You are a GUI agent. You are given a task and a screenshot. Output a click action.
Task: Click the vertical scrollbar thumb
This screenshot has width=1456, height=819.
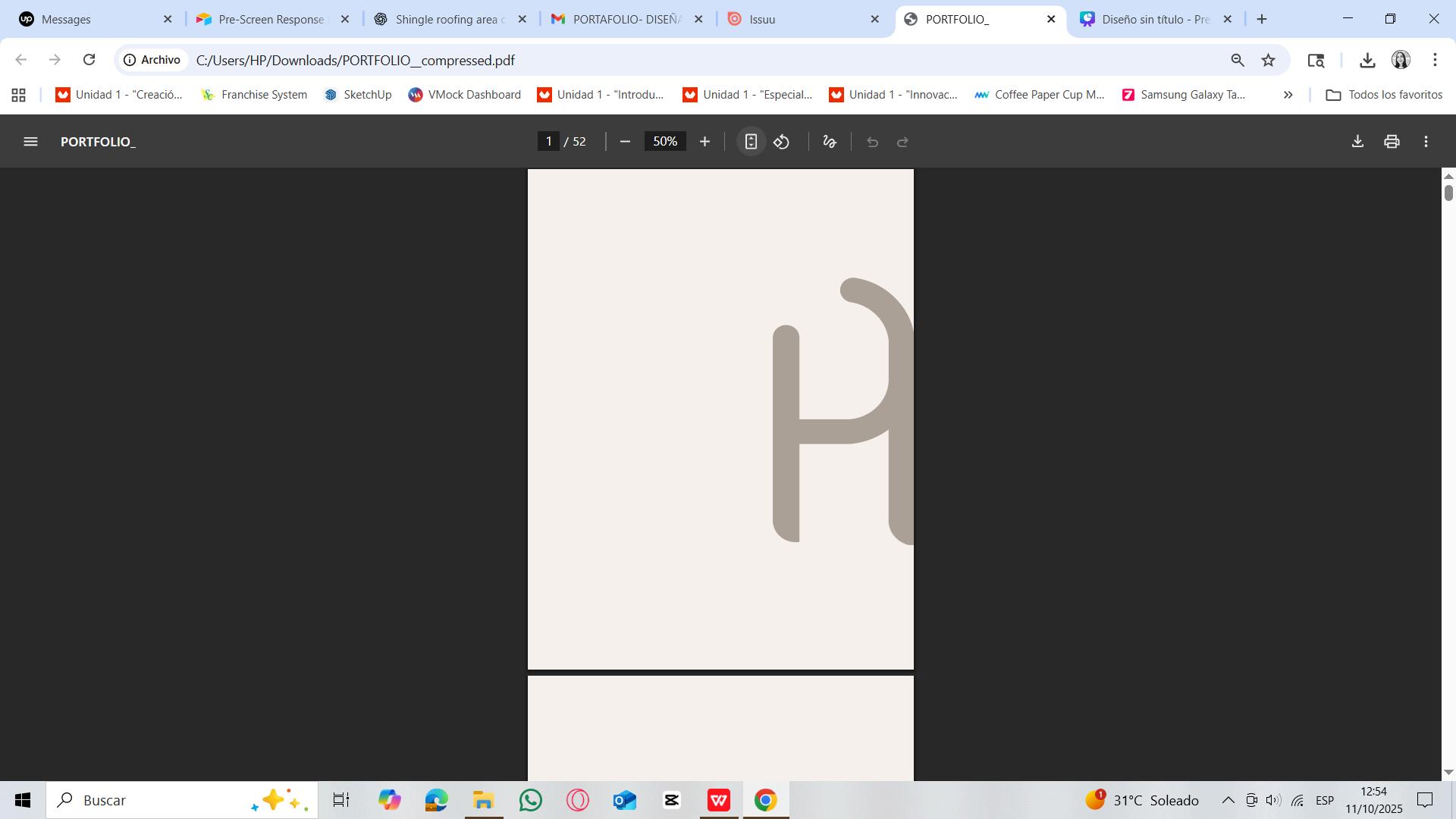[1448, 193]
